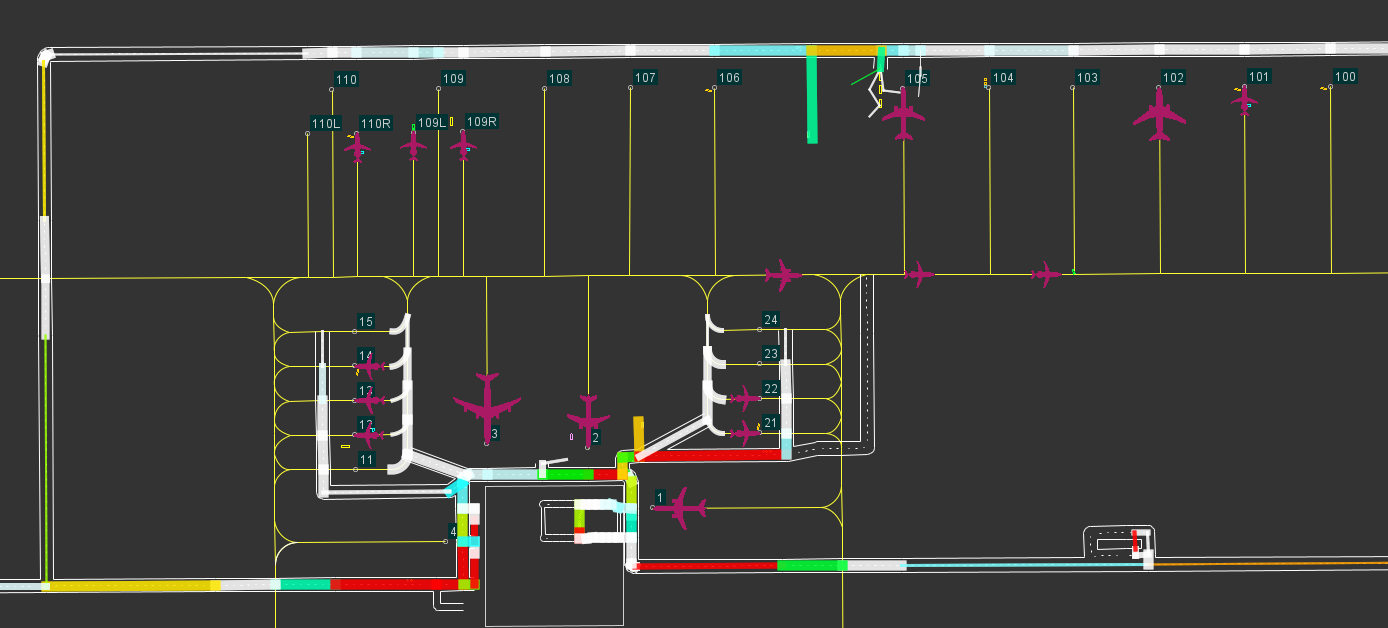1388x628 pixels.
Task: Choose the small aircraft at stand 101
Action: (1245, 99)
